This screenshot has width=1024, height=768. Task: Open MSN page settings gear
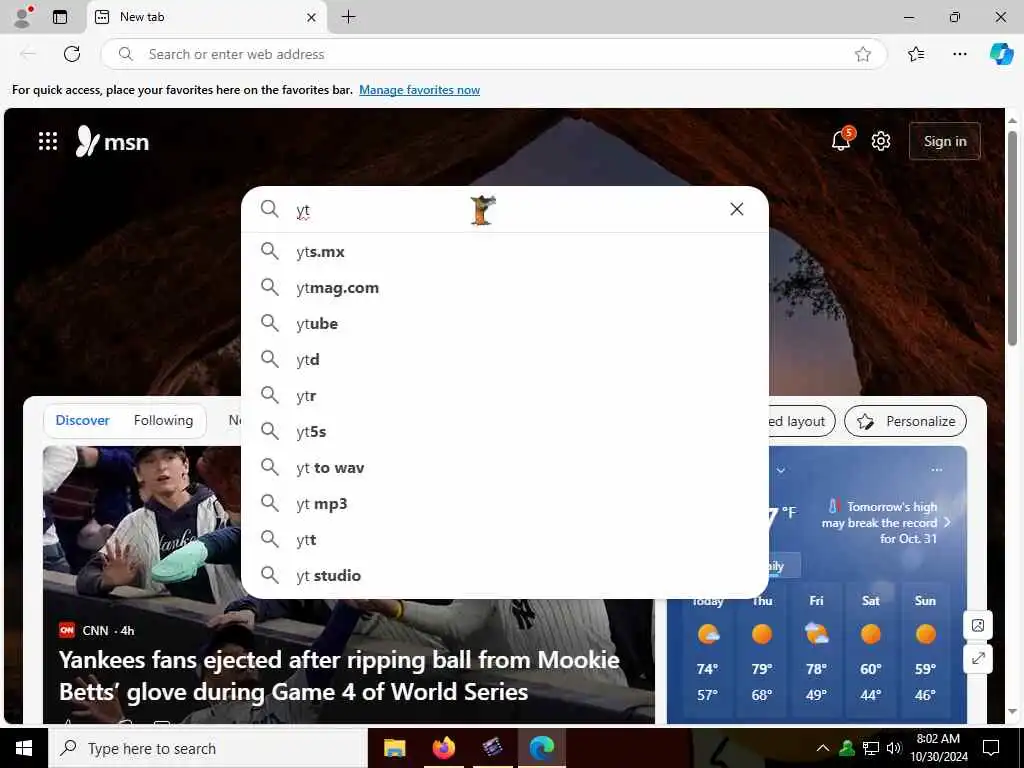(x=881, y=141)
